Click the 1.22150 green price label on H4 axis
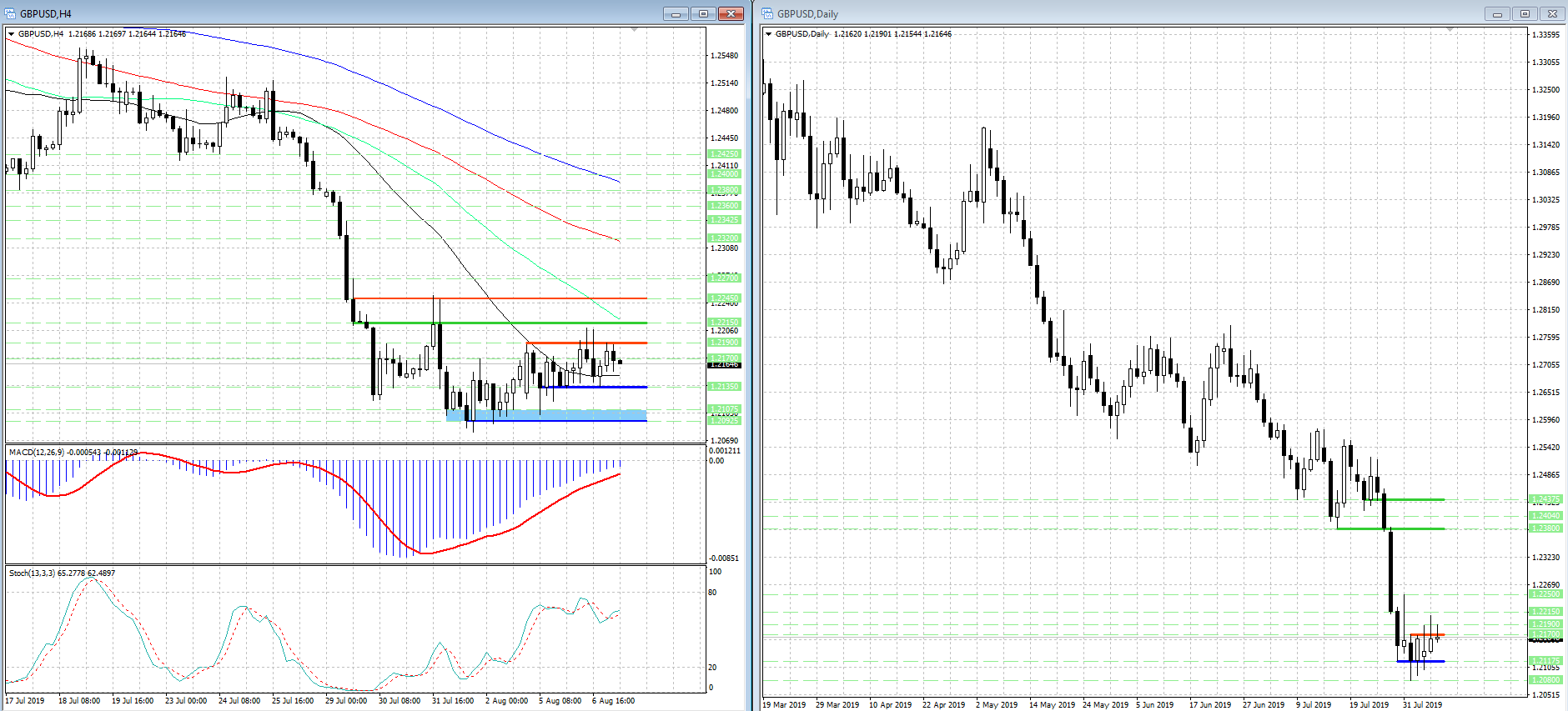 tap(723, 323)
